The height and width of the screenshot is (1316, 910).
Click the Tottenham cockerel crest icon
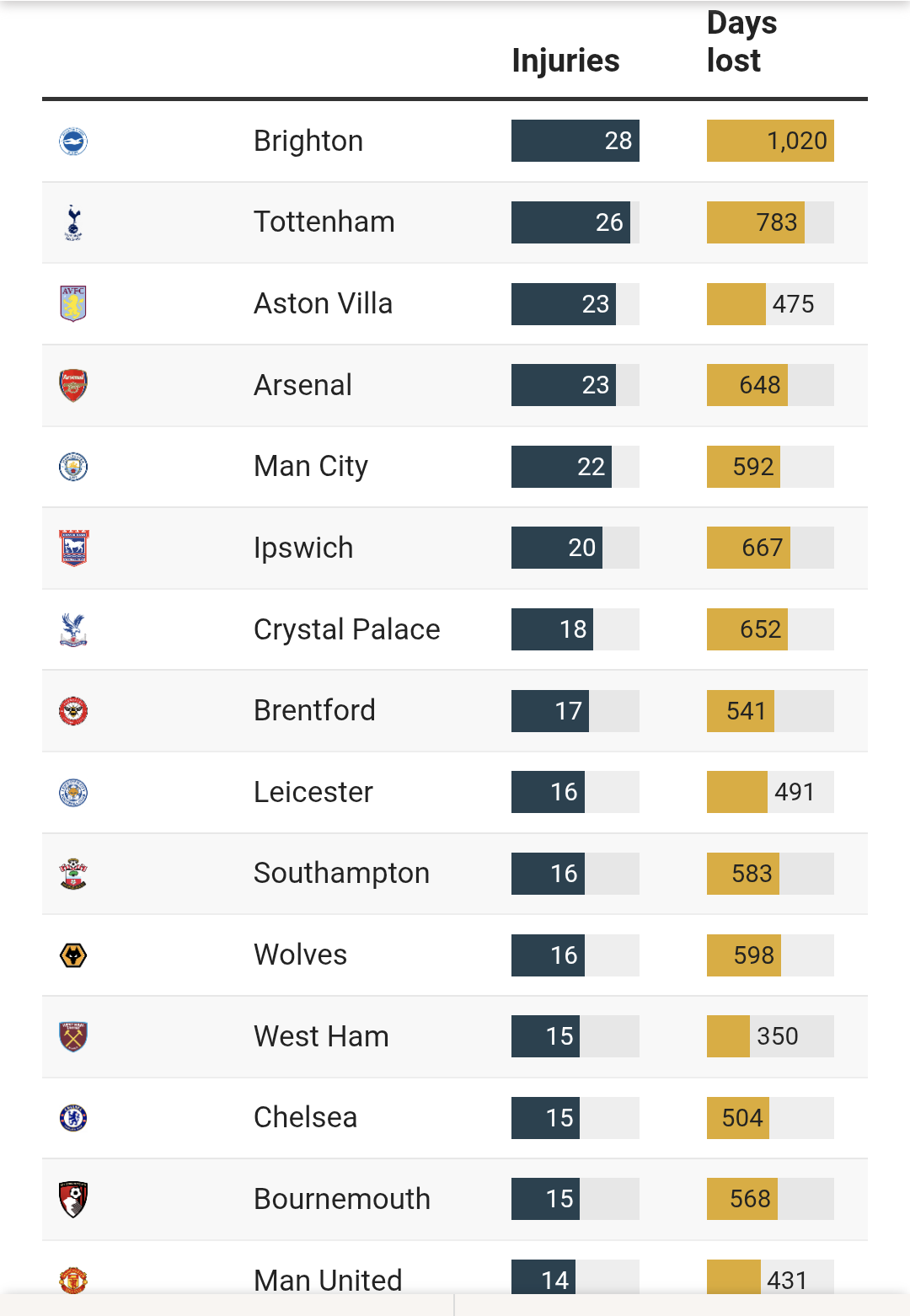pyautogui.click(x=73, y=222)
